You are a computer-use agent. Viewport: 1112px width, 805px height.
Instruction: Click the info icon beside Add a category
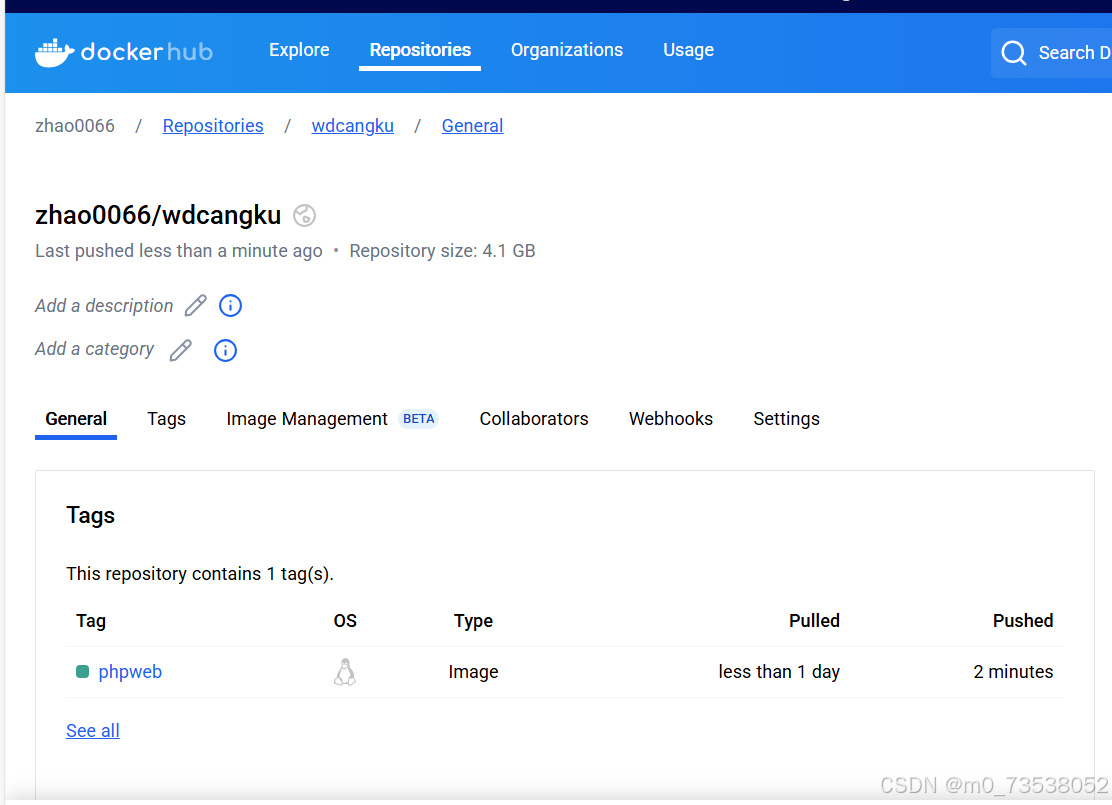(x=225, y=350)
